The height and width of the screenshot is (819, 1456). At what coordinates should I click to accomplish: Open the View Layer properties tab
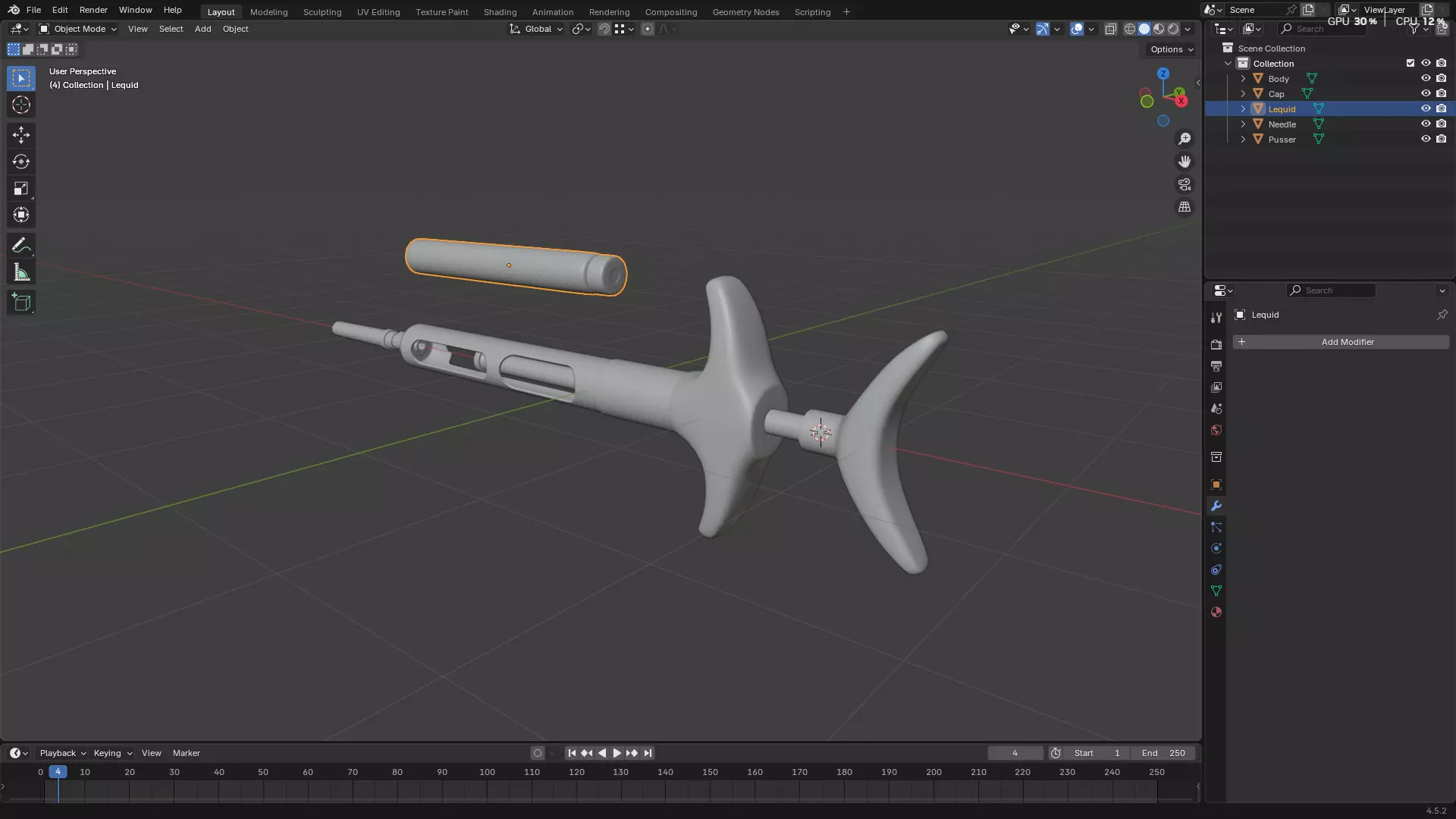1216,388
